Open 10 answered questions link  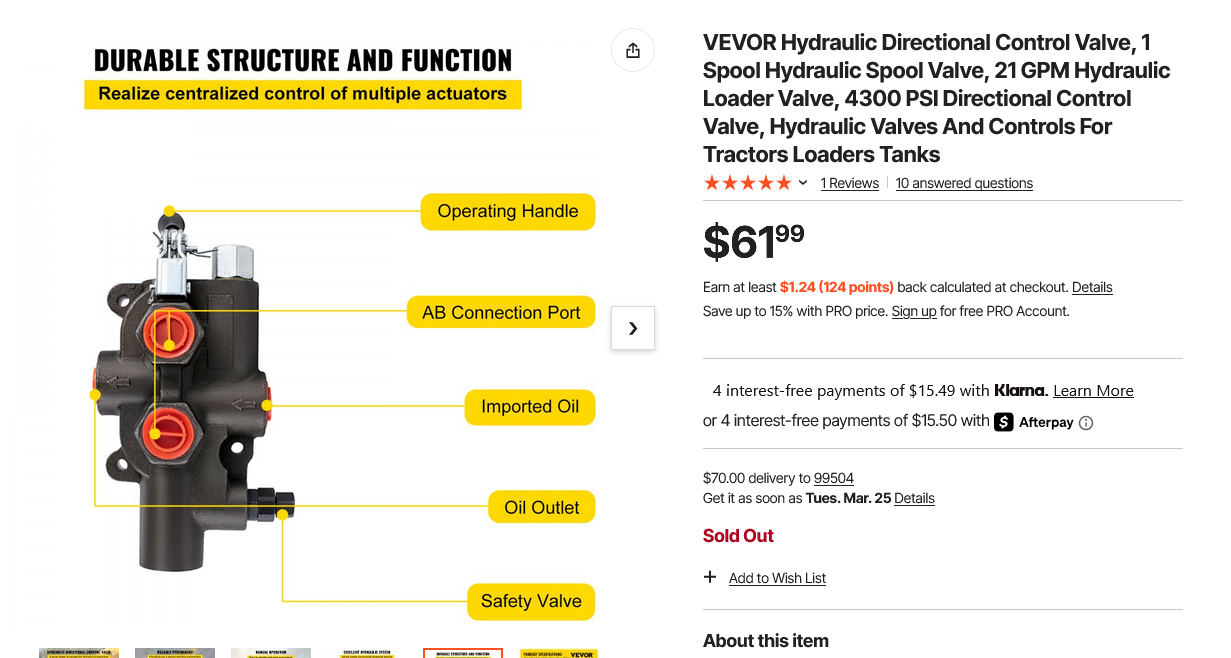tap(964, 183)
